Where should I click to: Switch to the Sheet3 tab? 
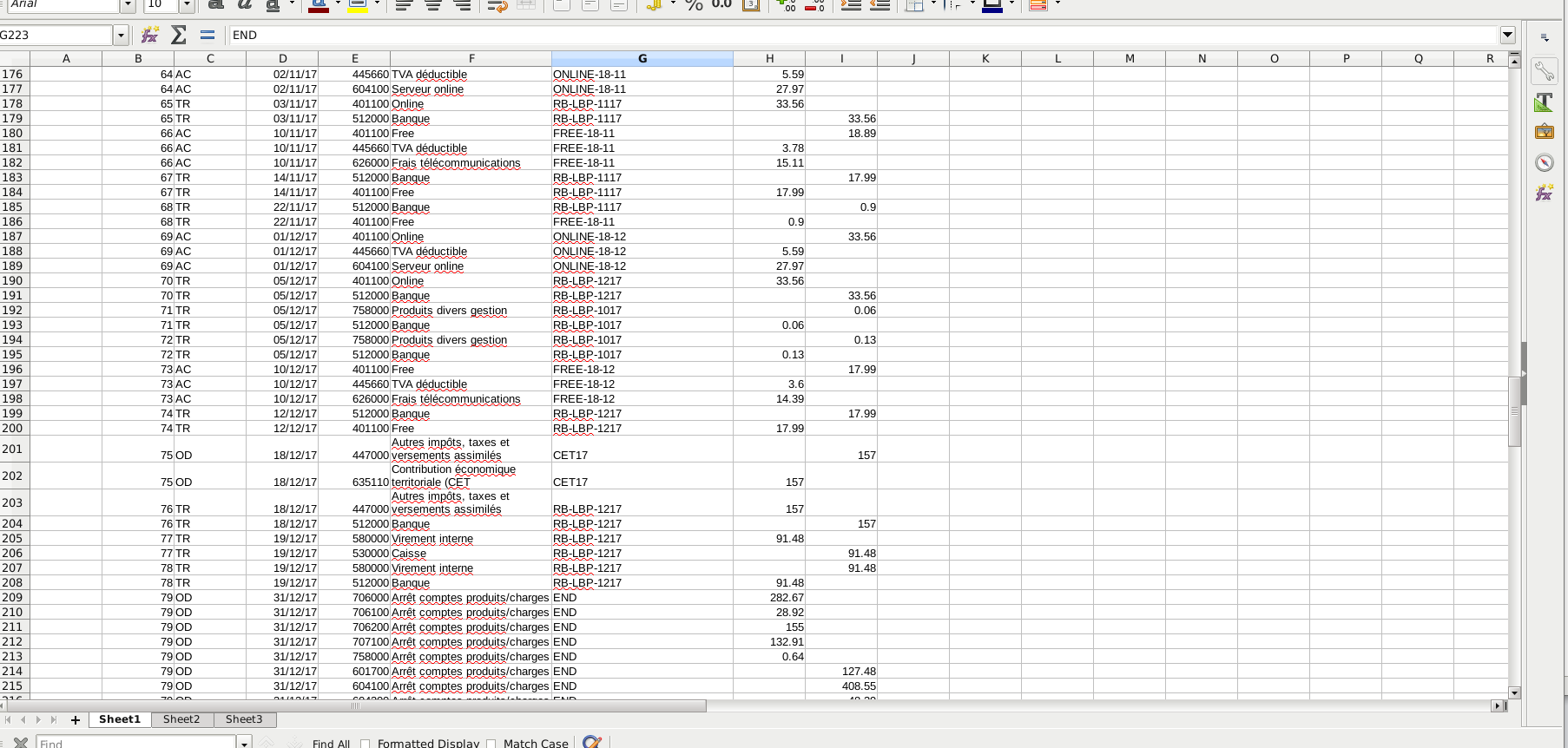pyautogui.click(x=244, y=719)
